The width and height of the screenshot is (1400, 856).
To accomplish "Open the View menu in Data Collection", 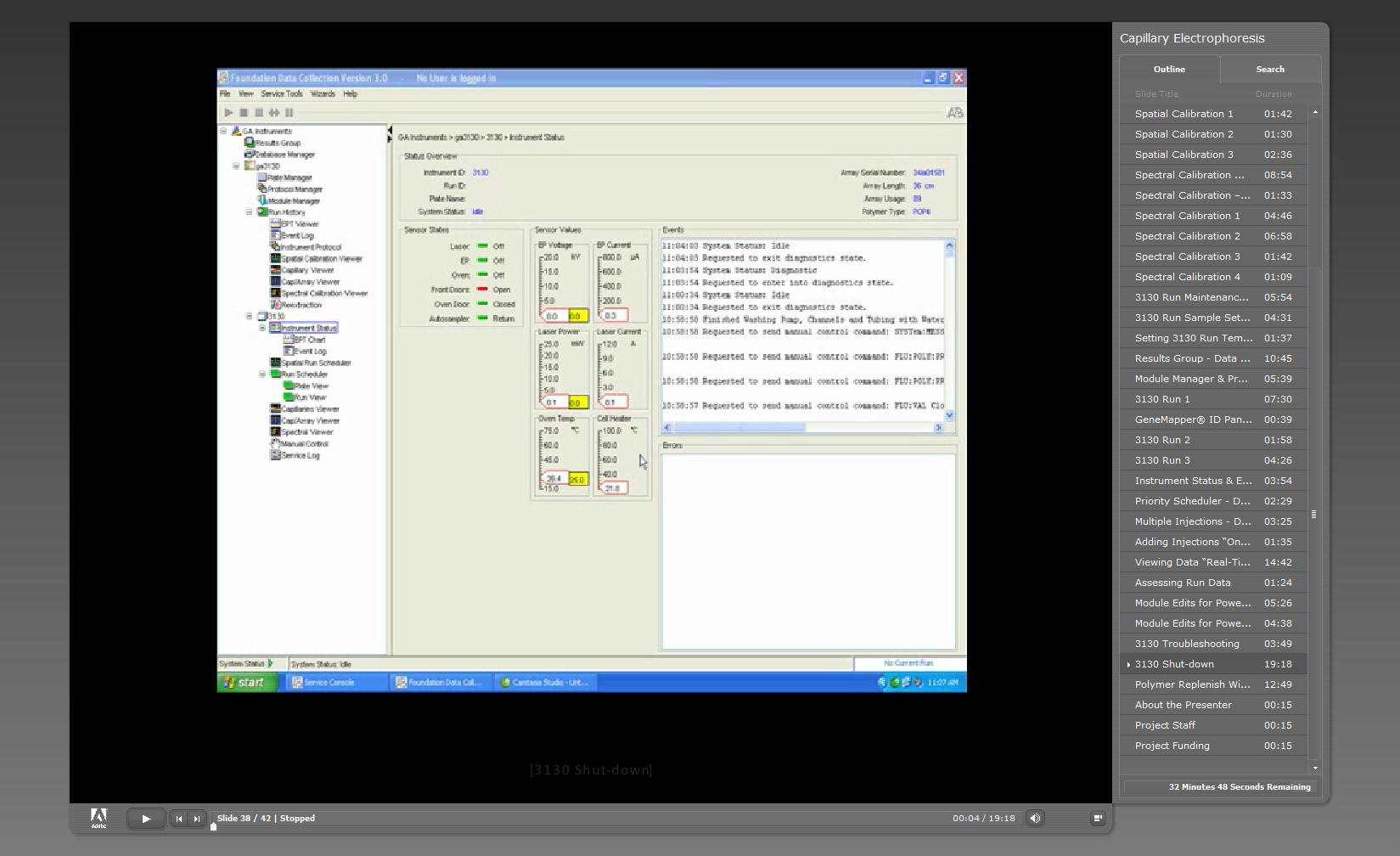I will (246, 94).
